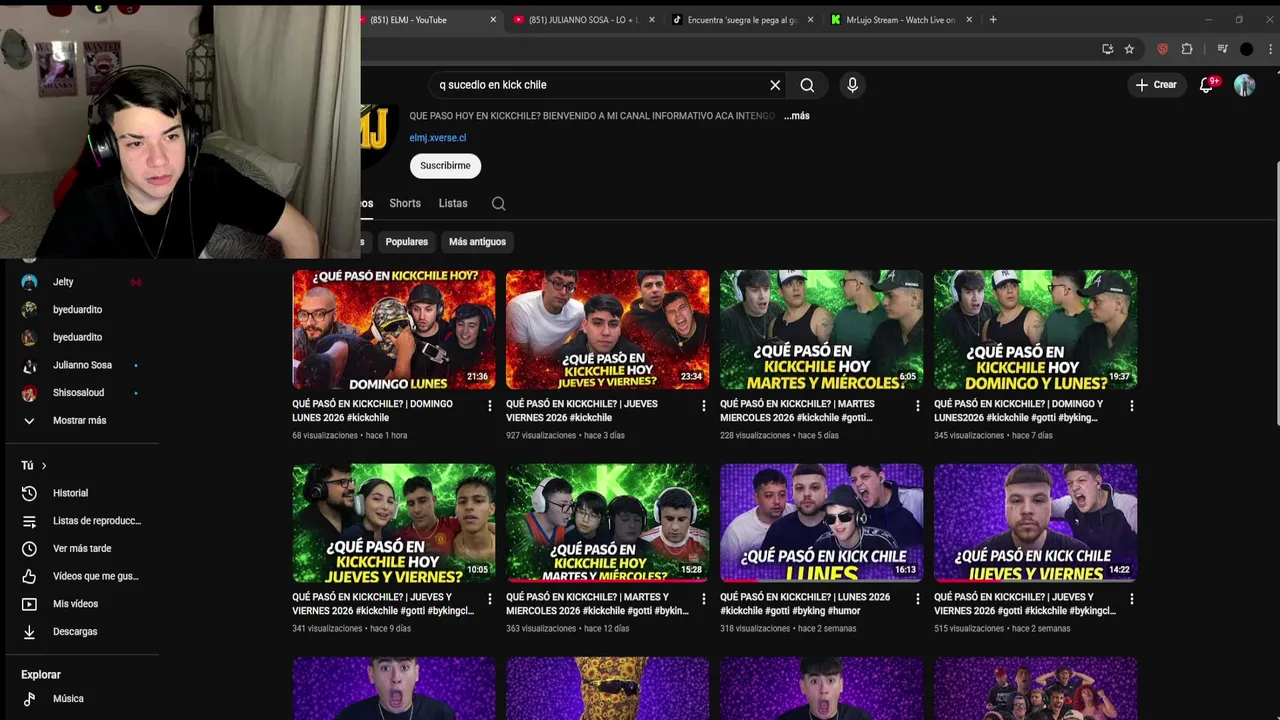Expand the channel description with ...más
Screen dimensions: 1280x720
click(797, 116)
